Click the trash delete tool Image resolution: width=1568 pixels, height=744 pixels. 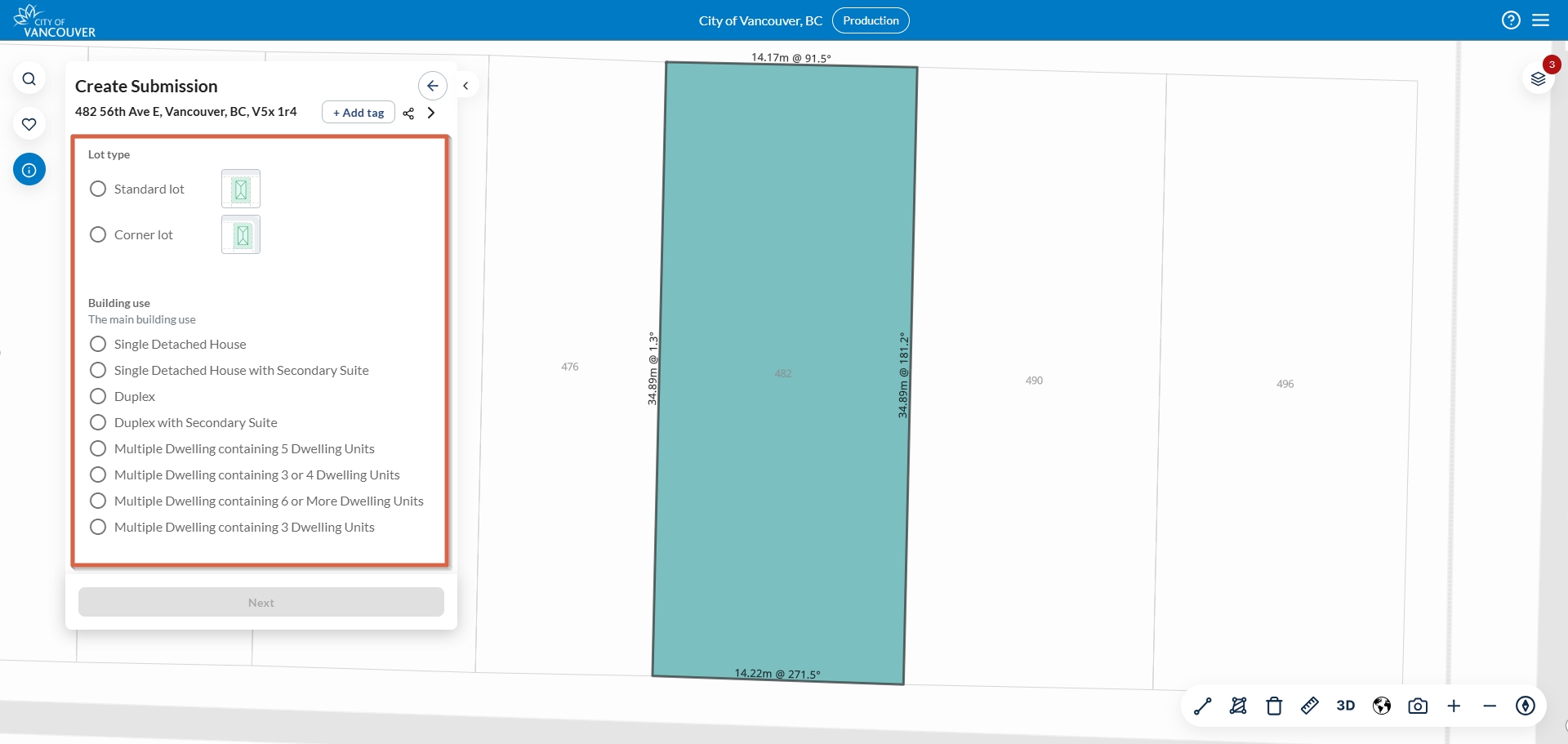coord(1274,706)
